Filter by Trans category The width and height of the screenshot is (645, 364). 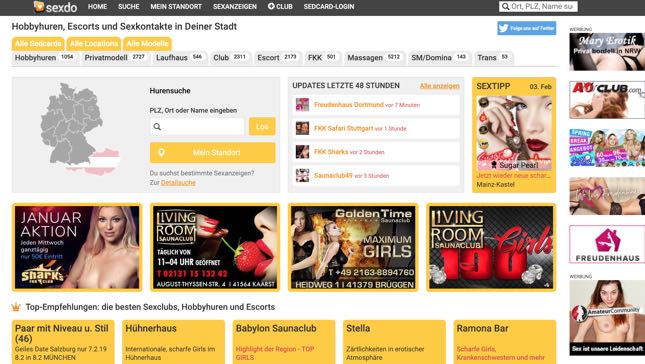493,58
